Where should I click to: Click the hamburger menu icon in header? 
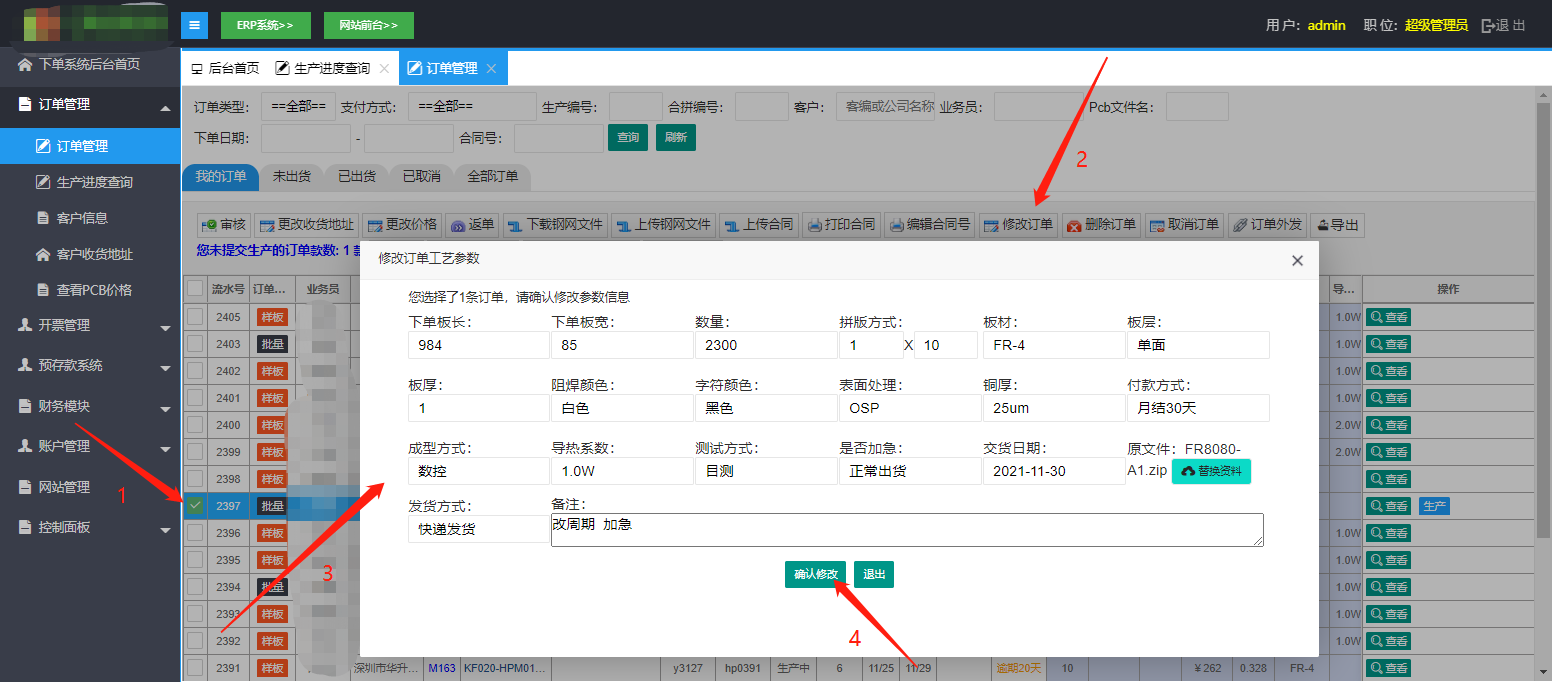[x=194, y=25]
